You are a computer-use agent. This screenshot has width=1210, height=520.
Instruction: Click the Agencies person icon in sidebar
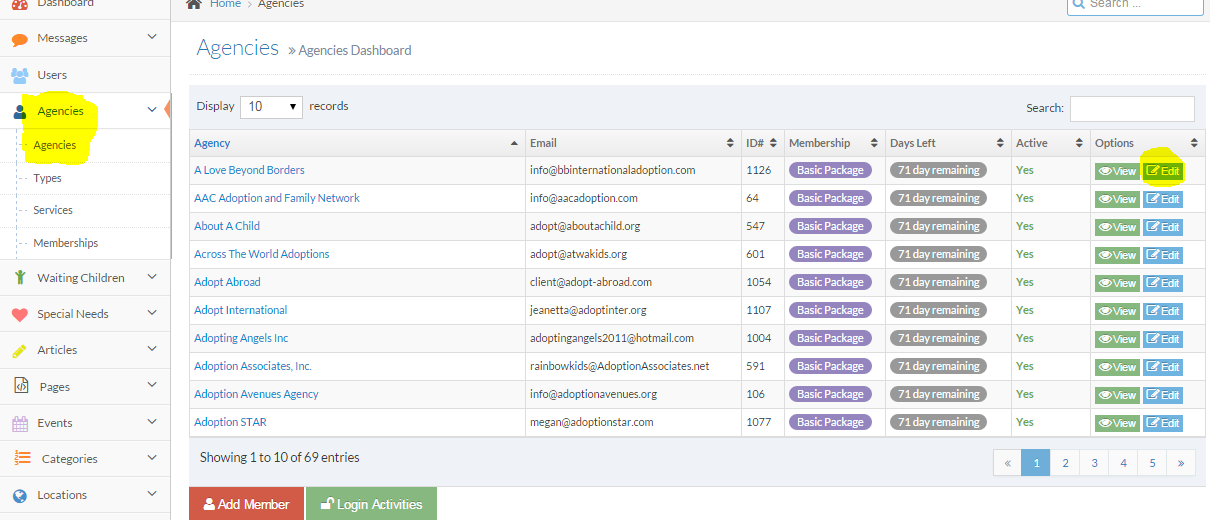click(x=20, y=112)
